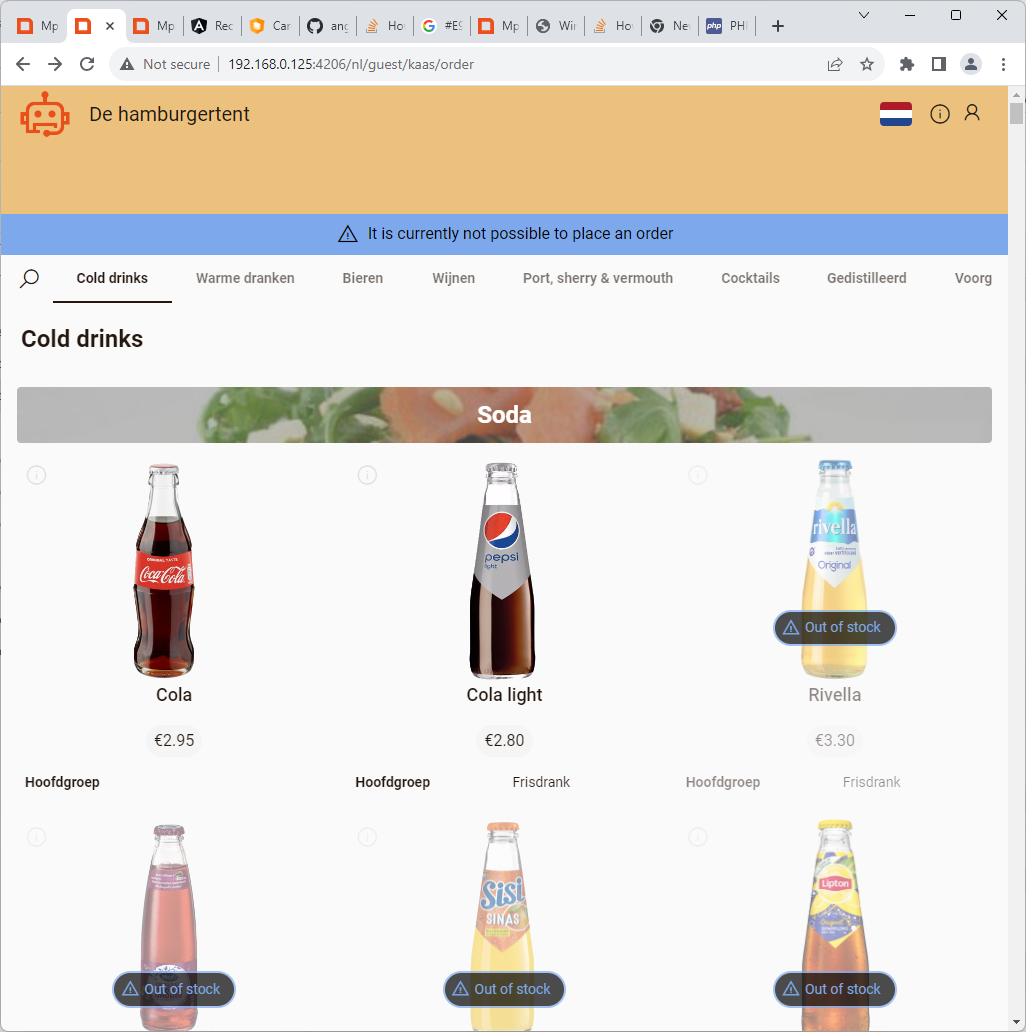Click the Rivella product name
1026x1032 pixels.
tap(834, 695)
